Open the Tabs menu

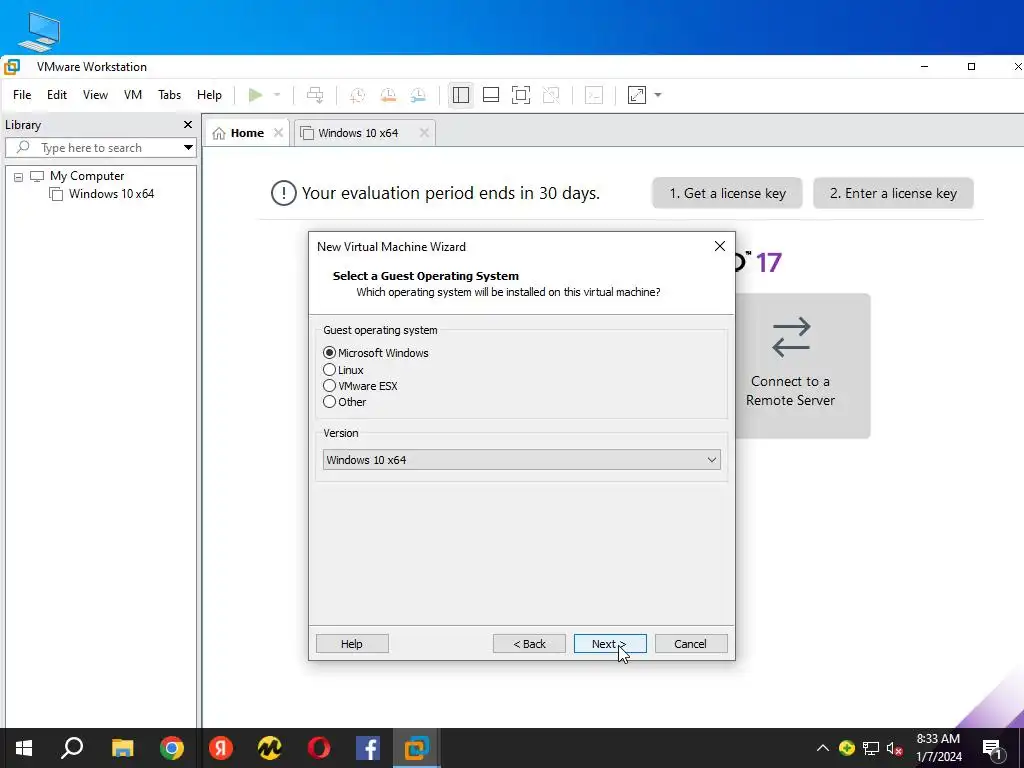[169, 95]
